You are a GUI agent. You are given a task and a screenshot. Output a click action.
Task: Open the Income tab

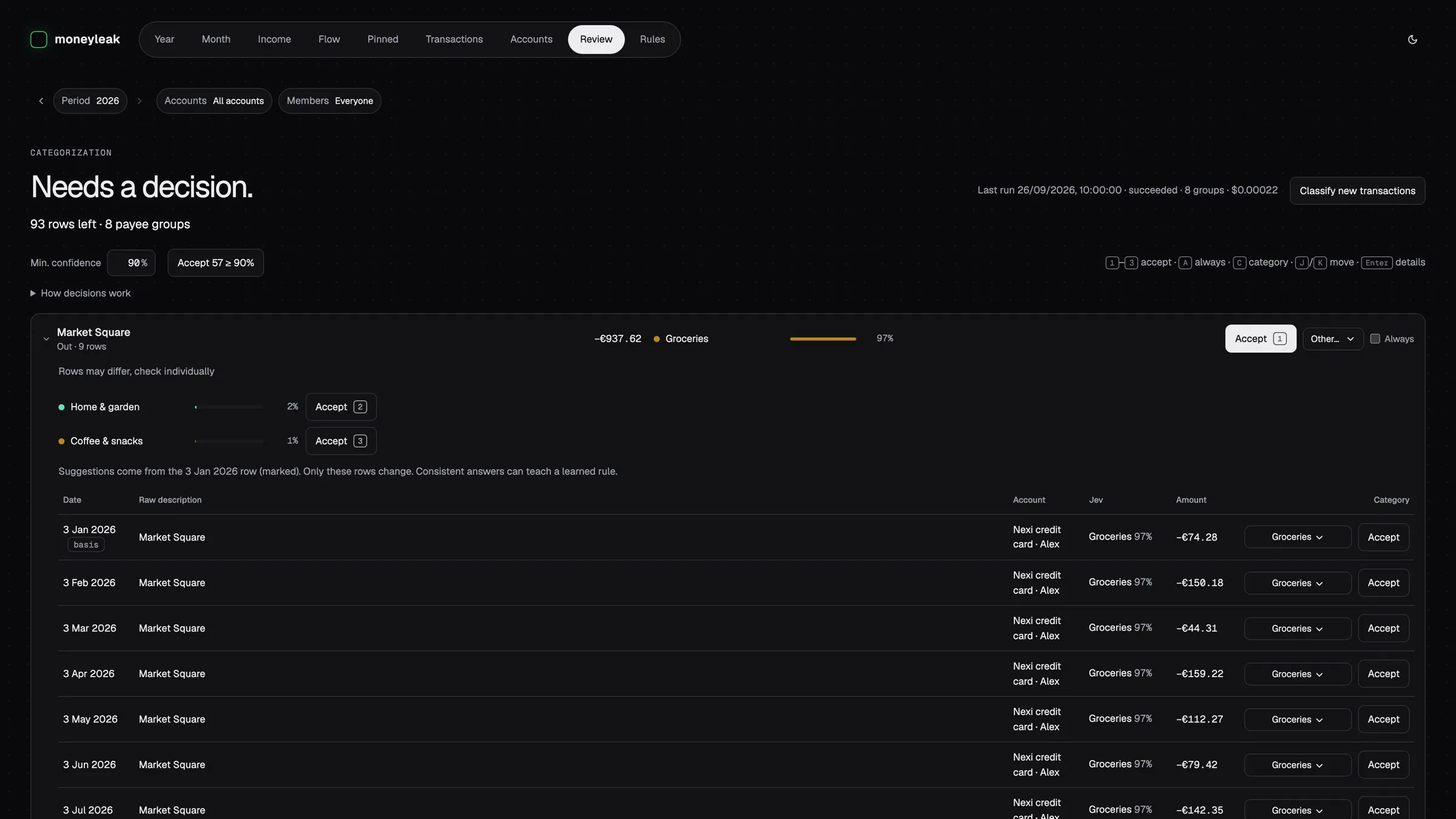[x=274, y=39]
